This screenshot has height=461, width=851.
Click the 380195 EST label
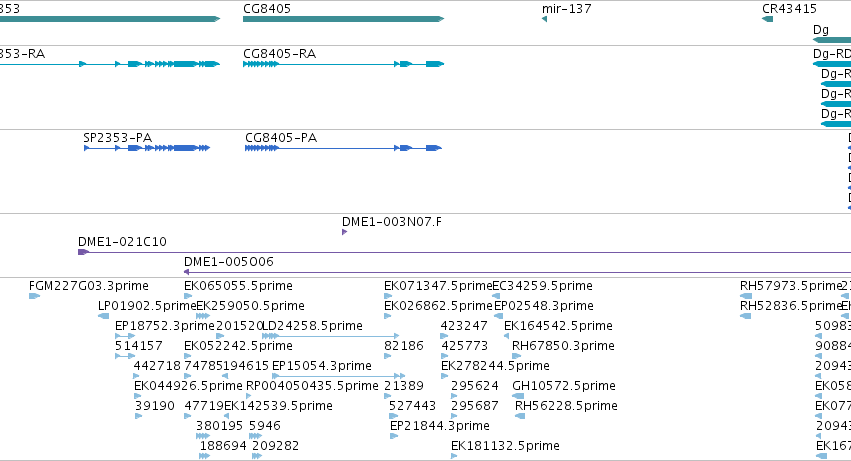click(x=219, y=426)
